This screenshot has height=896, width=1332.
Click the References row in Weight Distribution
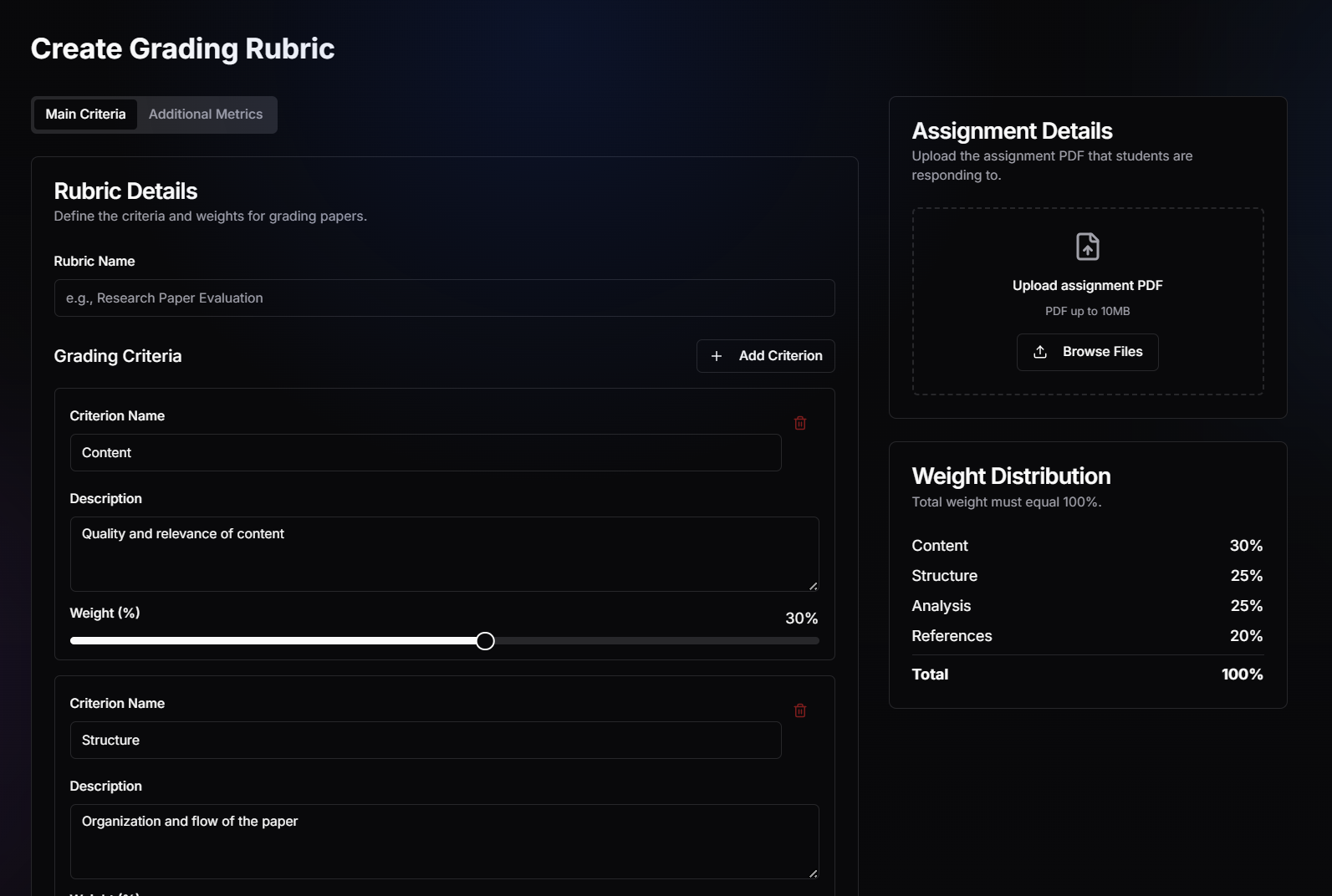click(x=1088, y=636)
